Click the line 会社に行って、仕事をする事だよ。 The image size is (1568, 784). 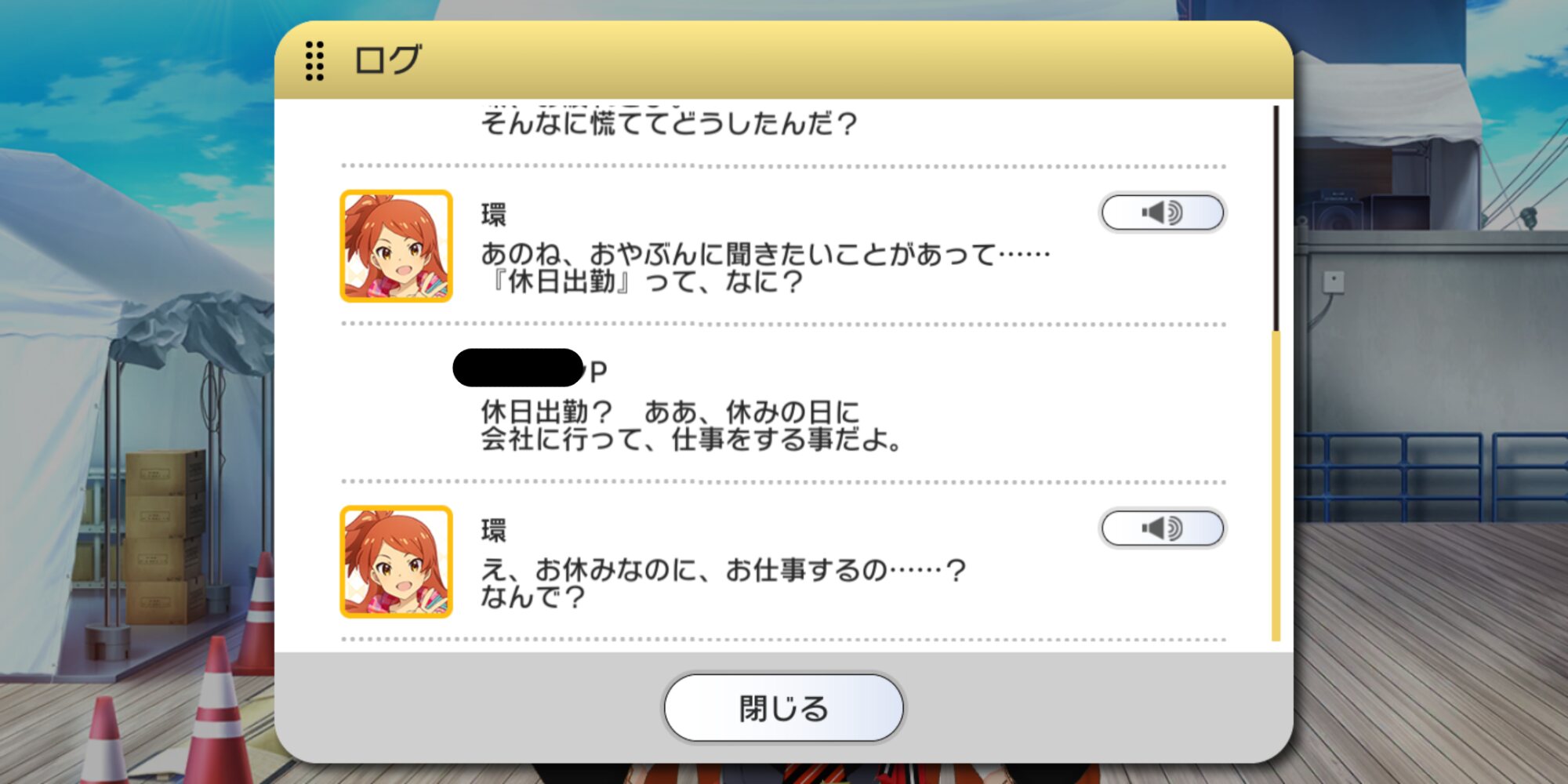[x=691, y=439]
